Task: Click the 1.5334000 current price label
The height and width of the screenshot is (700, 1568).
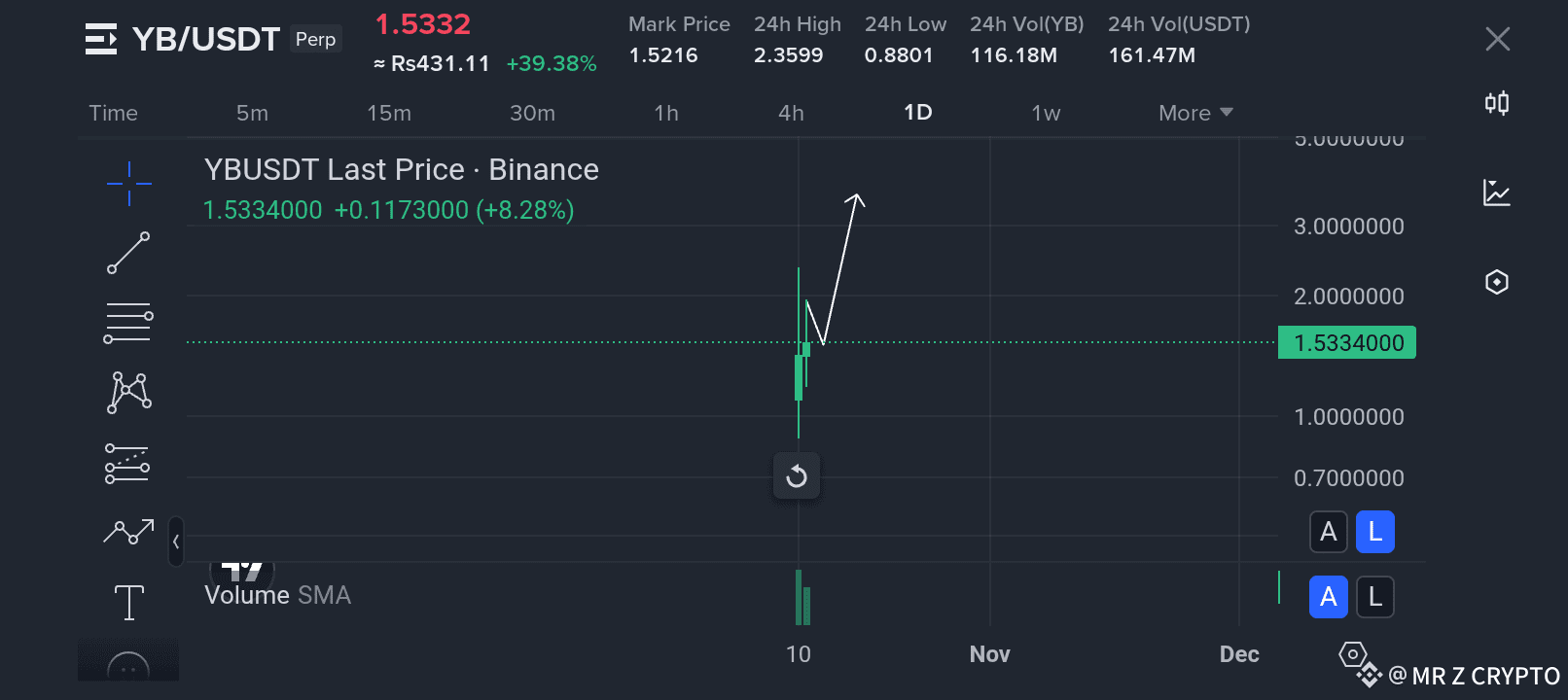Action: point(1347,343)
